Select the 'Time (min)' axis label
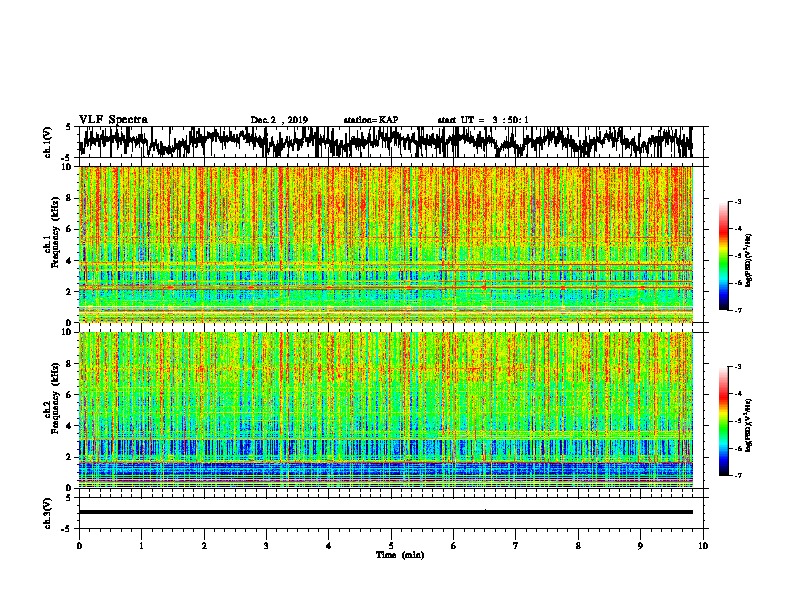Image resolution: width=792 pixels, height=612 pixels. click(400, 555)
